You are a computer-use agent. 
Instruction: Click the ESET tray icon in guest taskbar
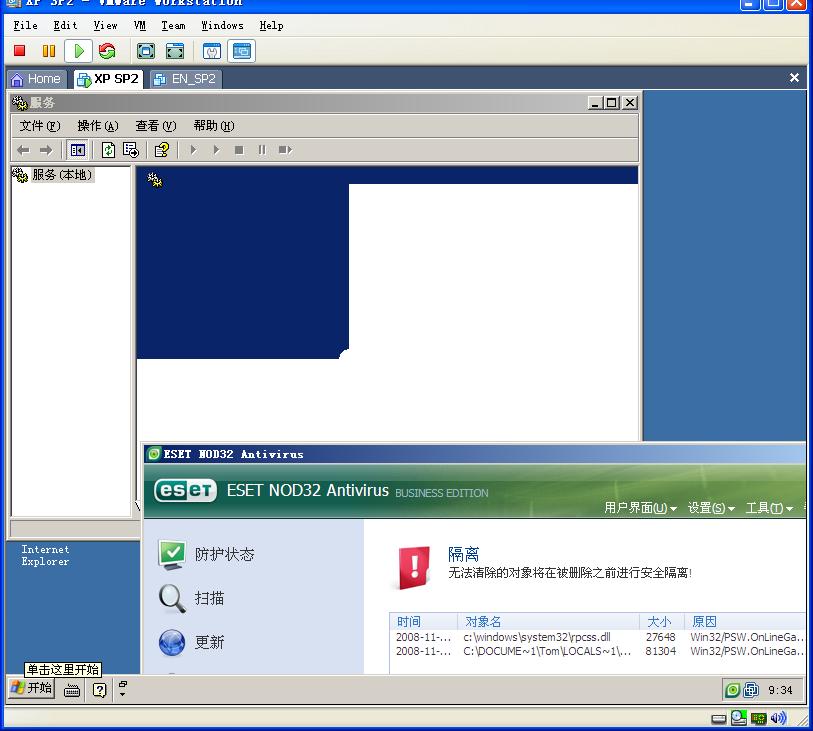733,690
